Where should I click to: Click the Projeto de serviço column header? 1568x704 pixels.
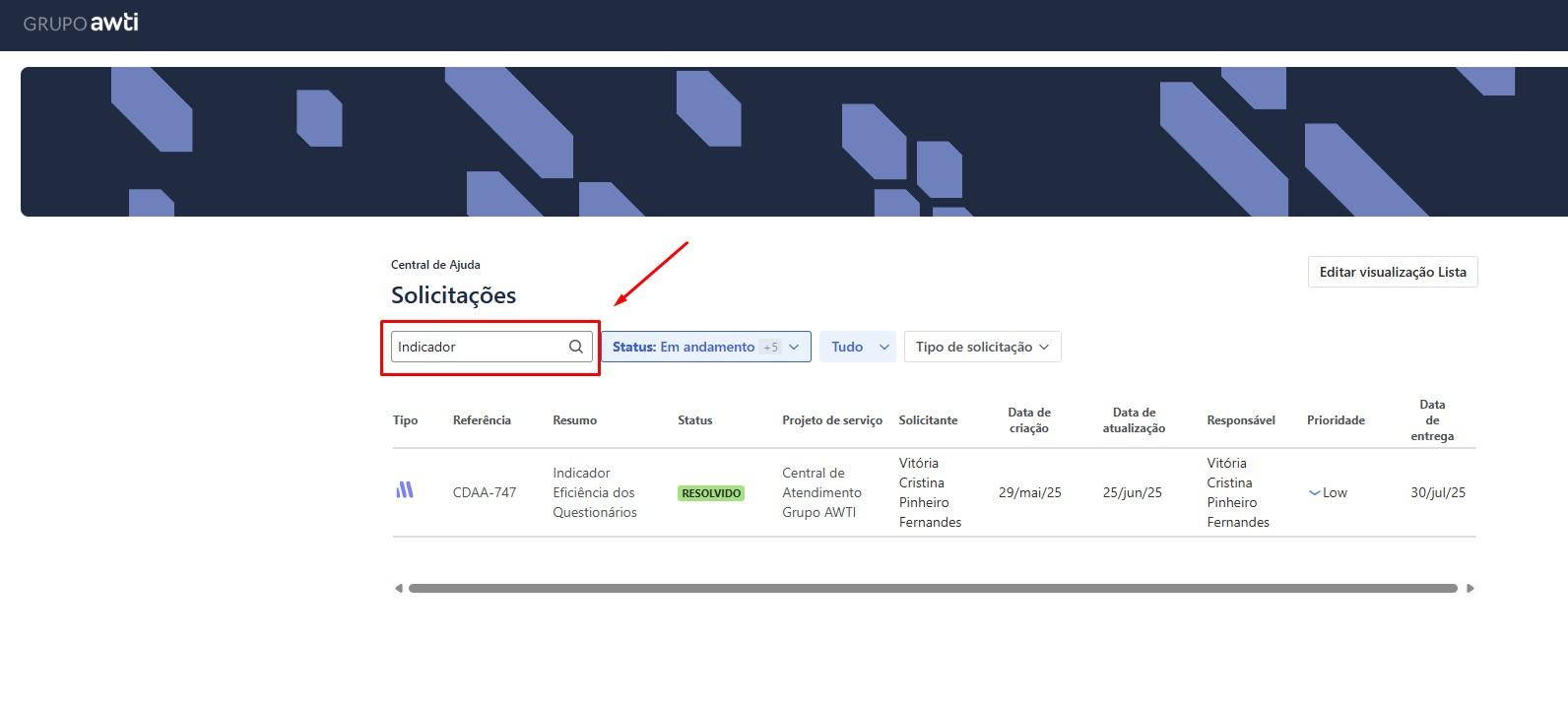(832, 420)
